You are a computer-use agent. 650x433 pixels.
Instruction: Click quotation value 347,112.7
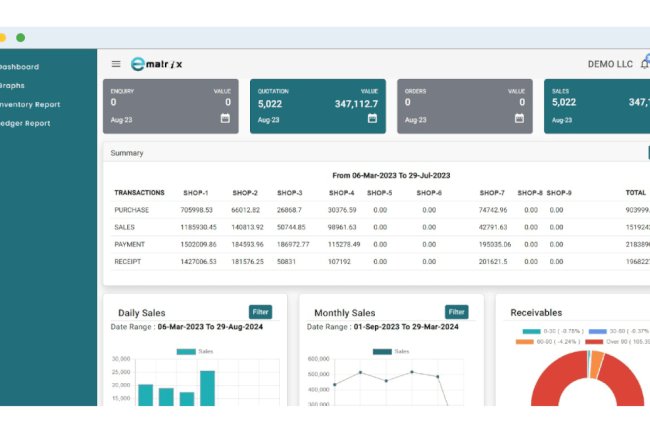[356, 104]
